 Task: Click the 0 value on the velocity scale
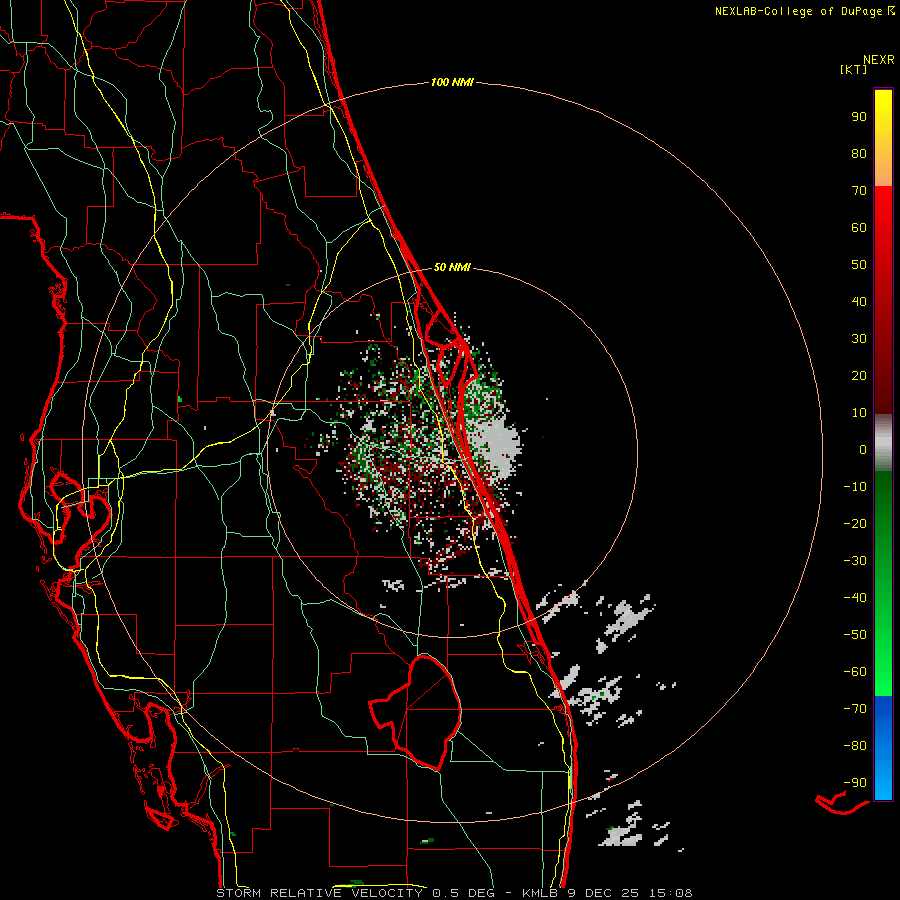[x=863, y=449]
